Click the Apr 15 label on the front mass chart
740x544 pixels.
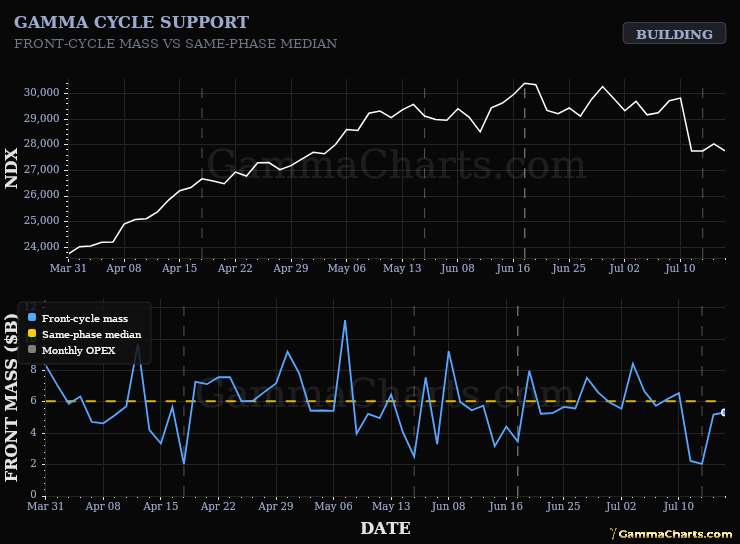click(x=160, y=506)
